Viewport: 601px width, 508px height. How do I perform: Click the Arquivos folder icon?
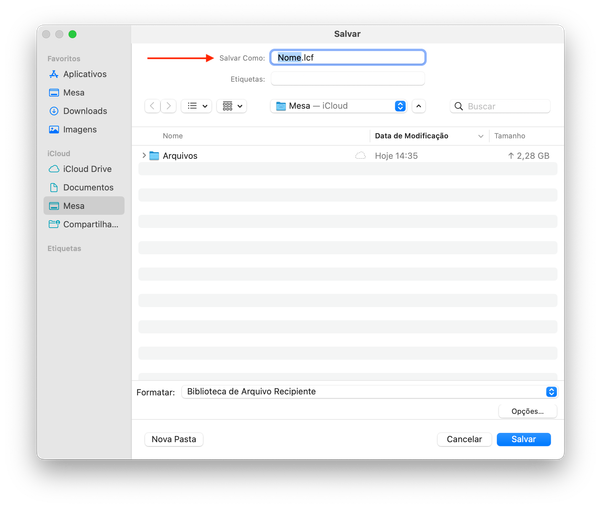[154, 155]
